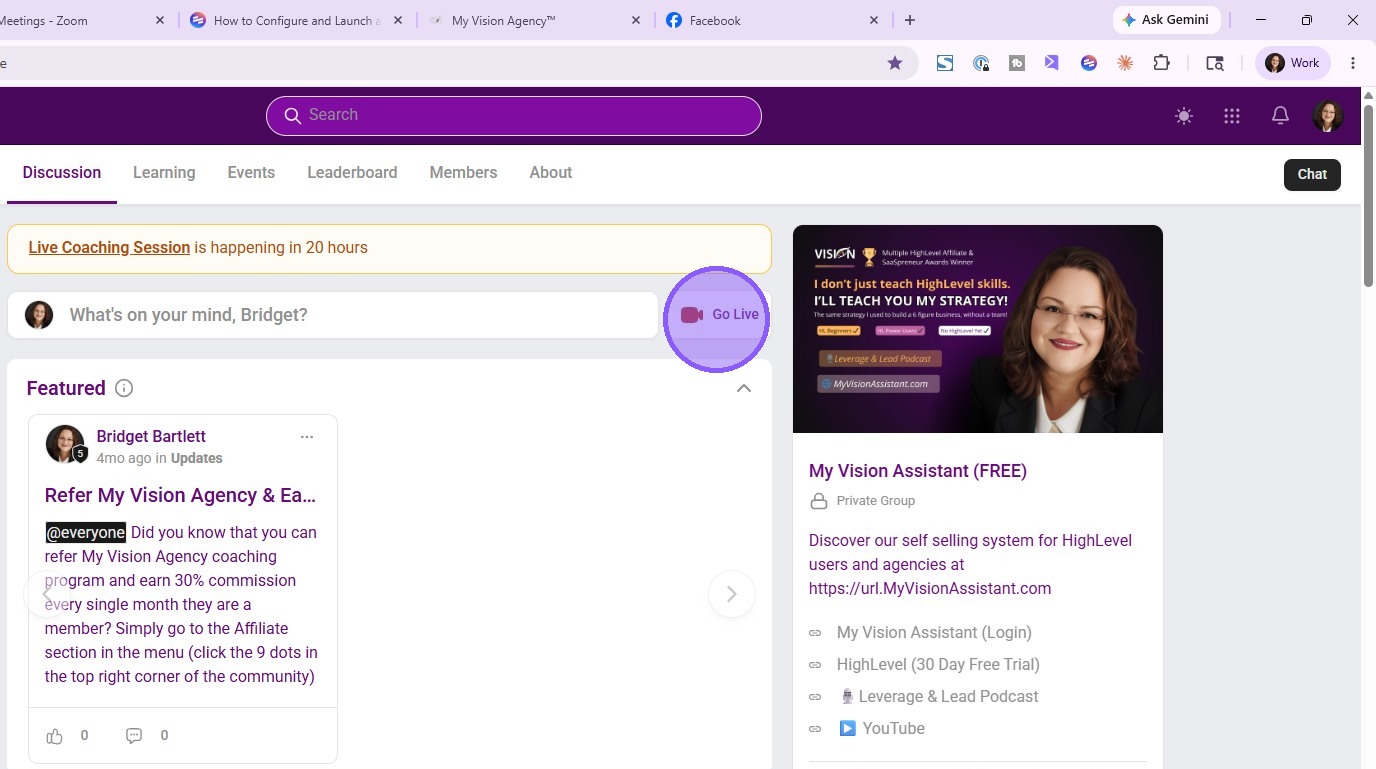This screenshot has width=1376, height=769.
Task: Open comments on the featured post
Action: [134, 736]
